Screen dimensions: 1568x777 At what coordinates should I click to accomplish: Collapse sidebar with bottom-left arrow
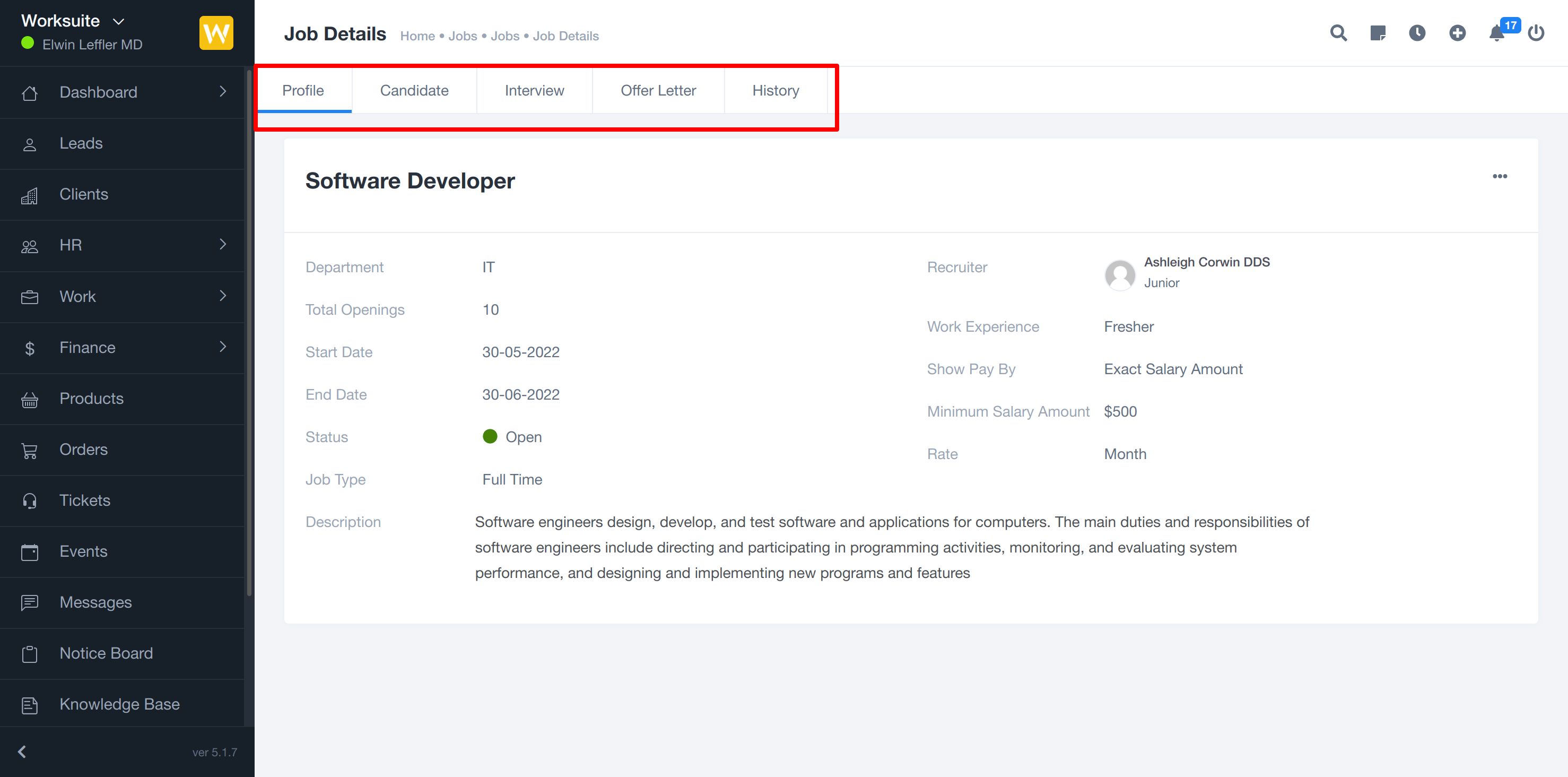click(22, 752)
